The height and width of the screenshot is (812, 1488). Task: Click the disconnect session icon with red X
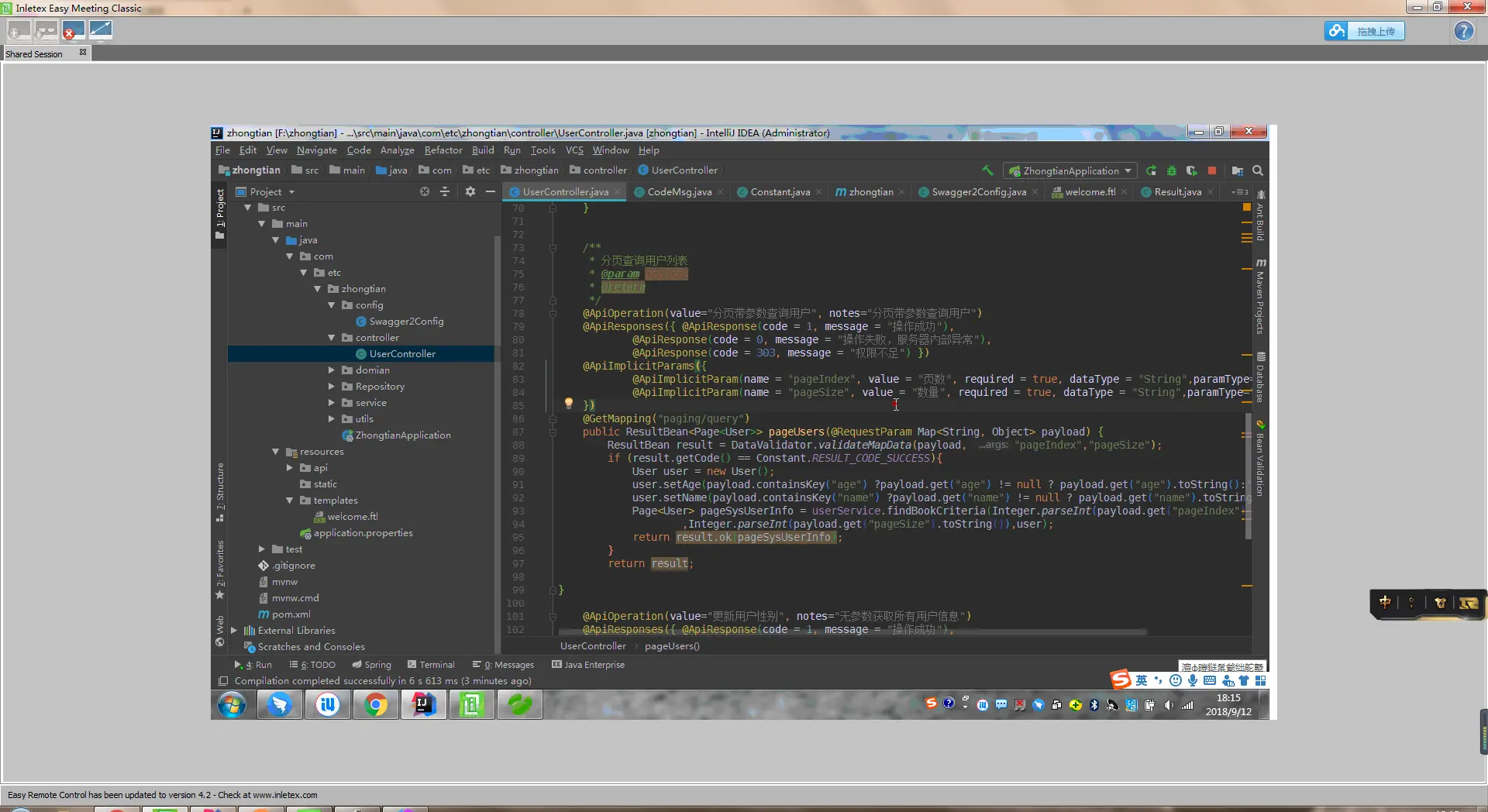(73, 31)
